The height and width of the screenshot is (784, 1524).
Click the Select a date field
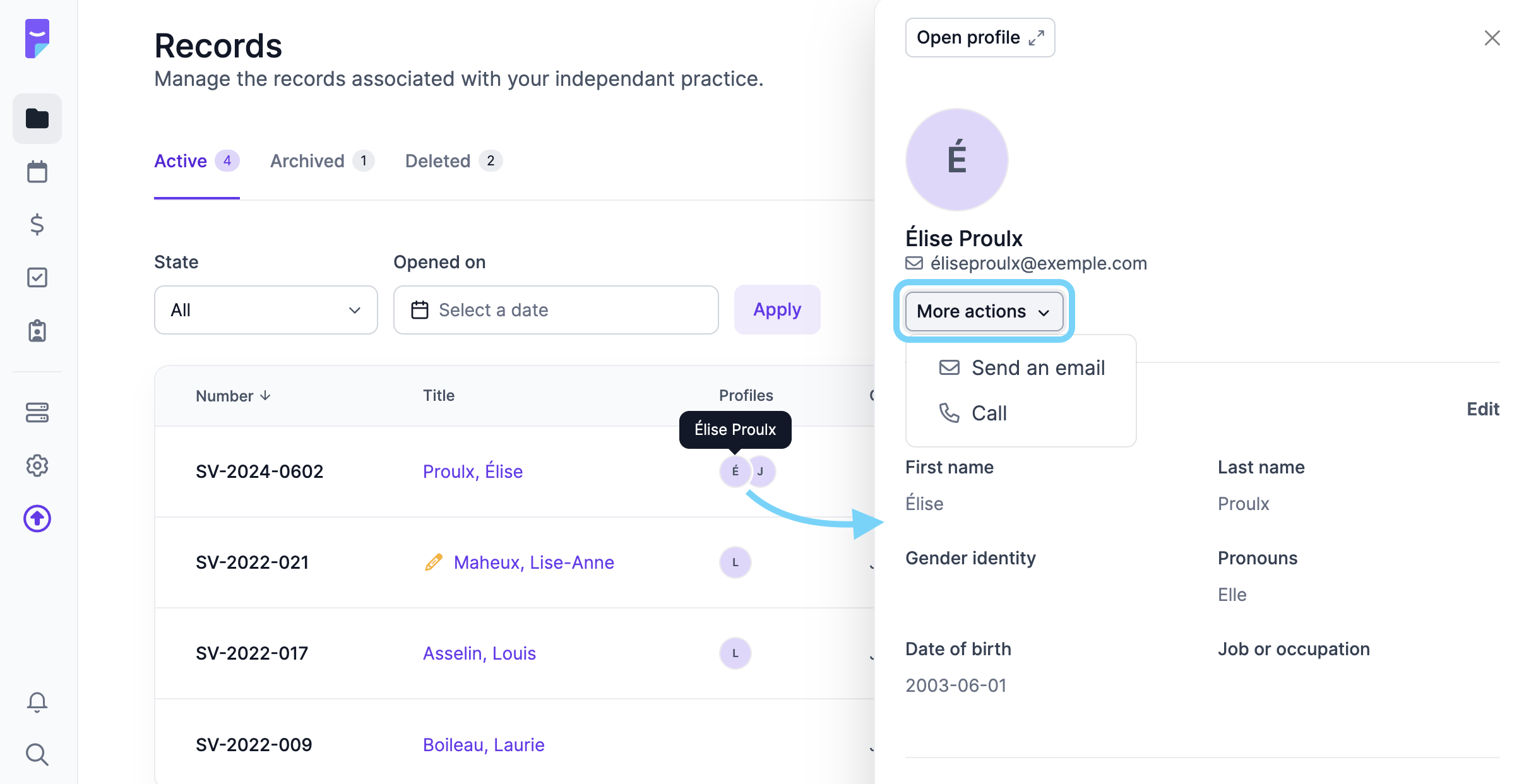point(556,310)
